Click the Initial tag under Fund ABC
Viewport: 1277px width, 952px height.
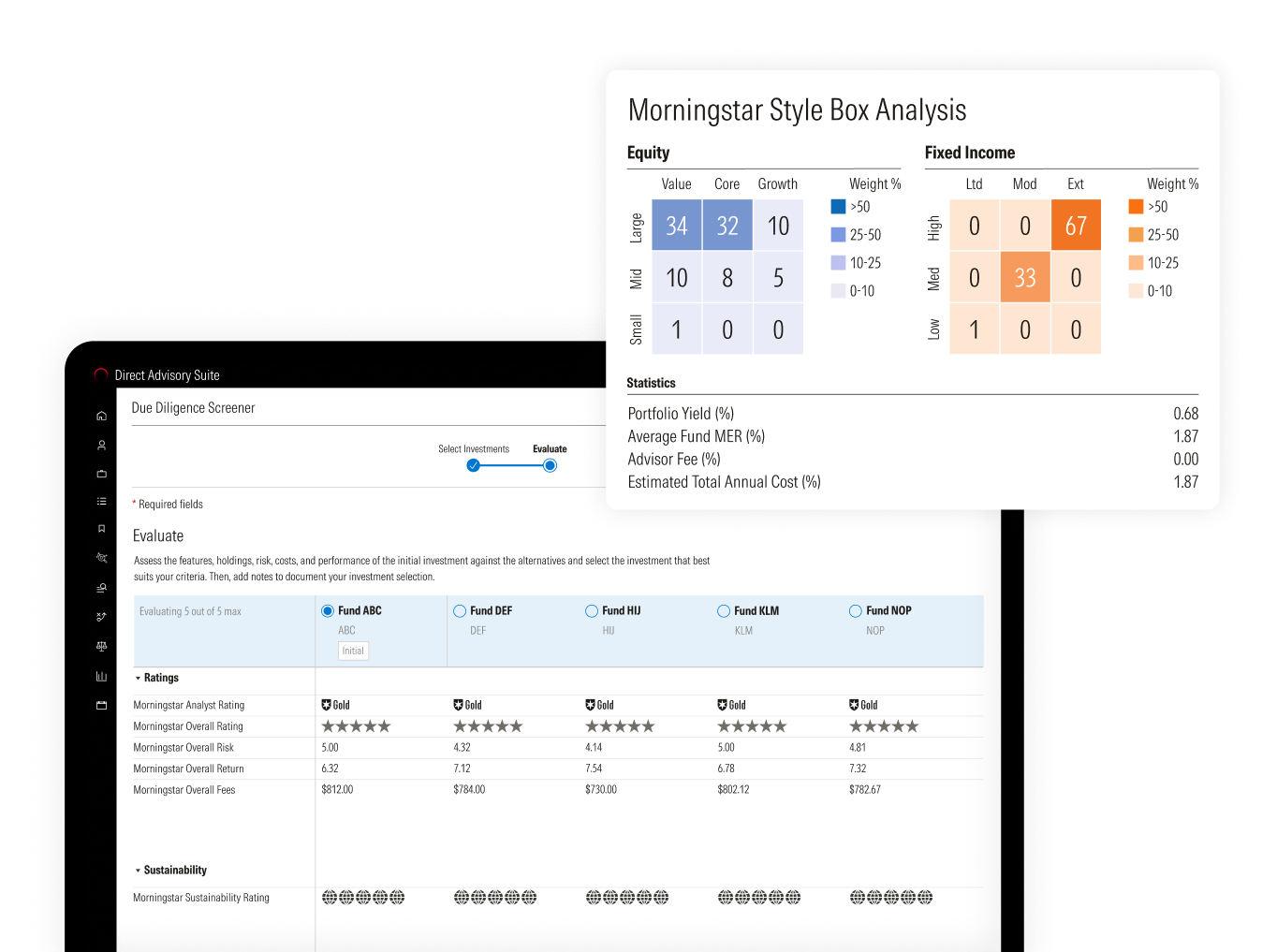pyautogui.click(x=353, y=651)
